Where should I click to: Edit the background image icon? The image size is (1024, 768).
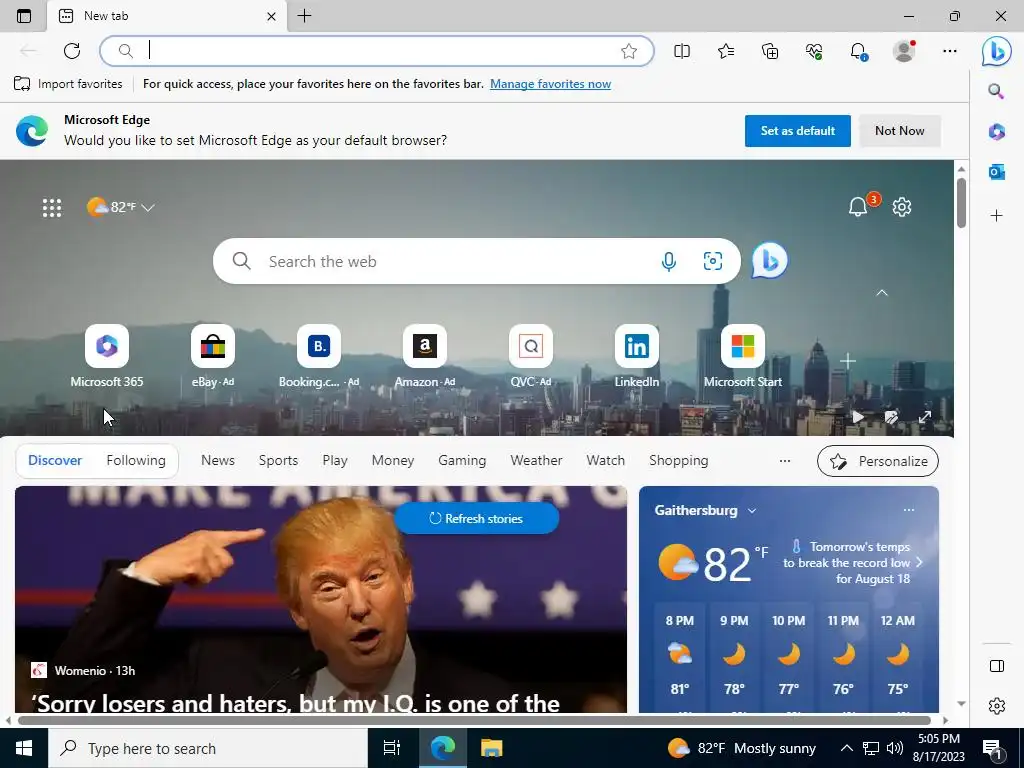pyautogui.click(x=891, y=417)
